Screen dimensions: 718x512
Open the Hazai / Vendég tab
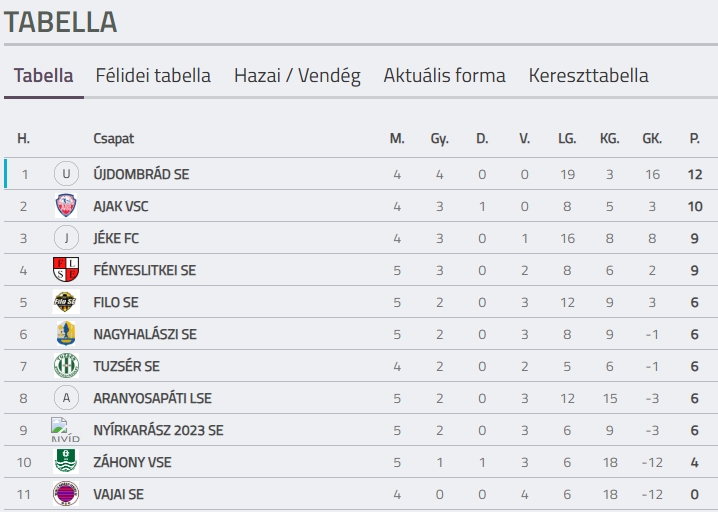click(297, 76)
